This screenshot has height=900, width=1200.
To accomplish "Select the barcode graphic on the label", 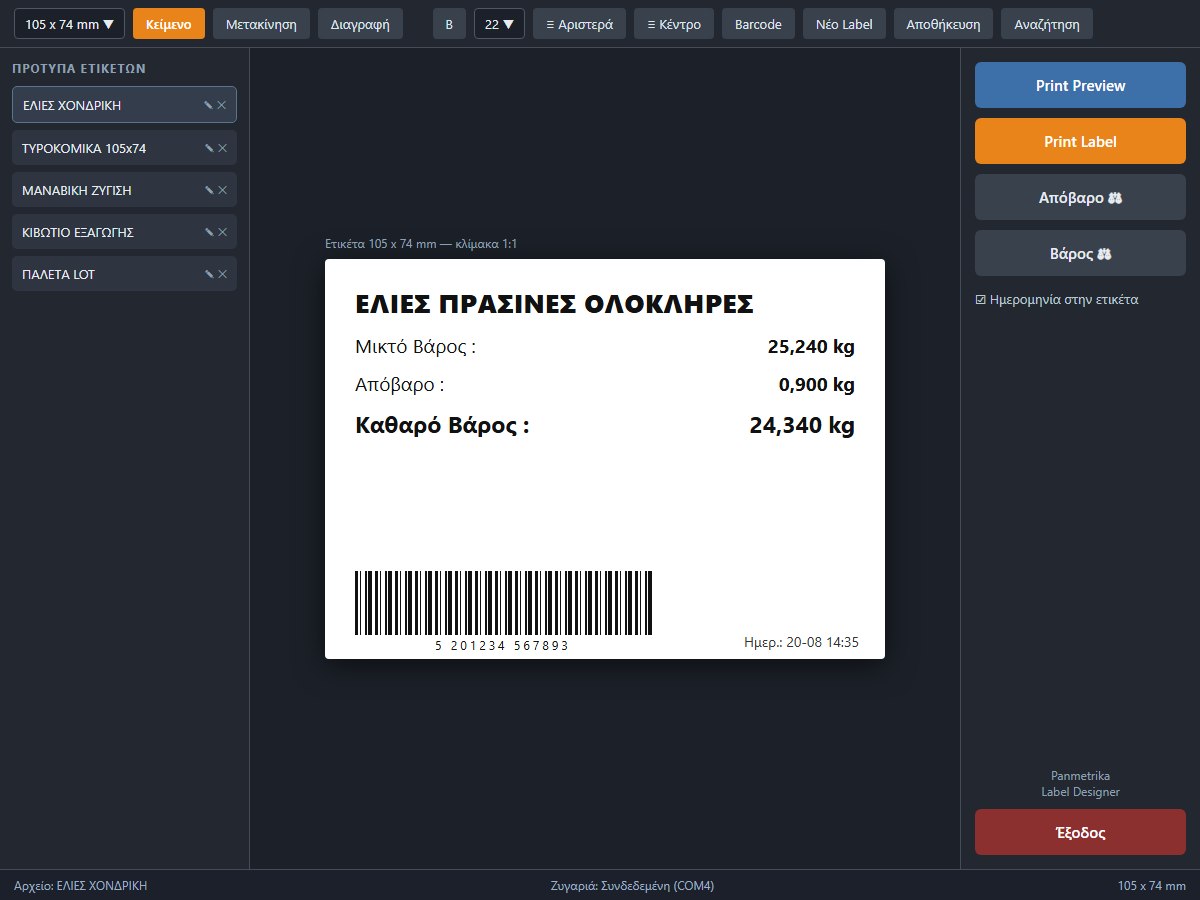I will [503, 603].
